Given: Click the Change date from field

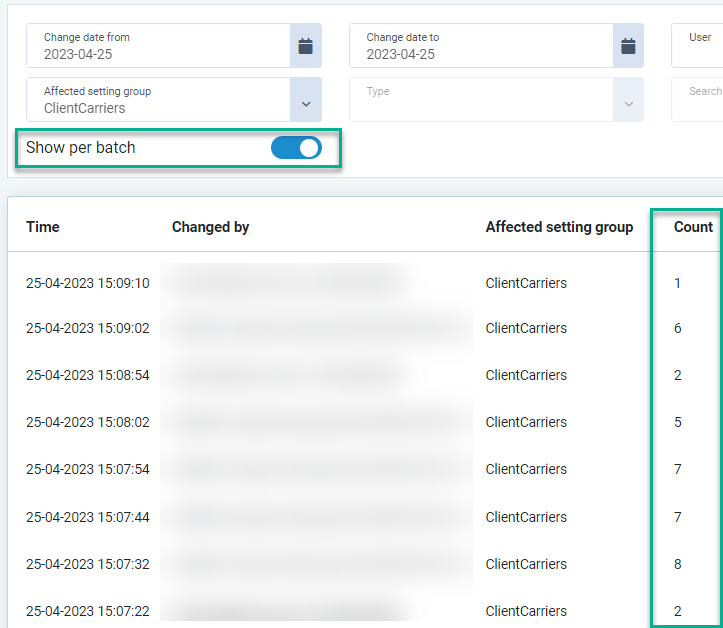Looking at the screenshot, I should point(160,46).
